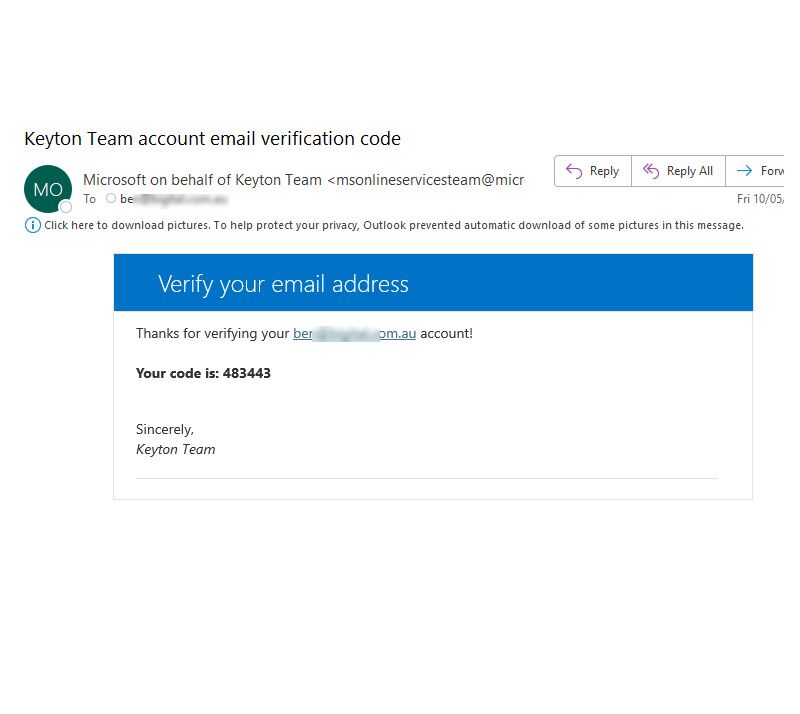
Task: Click the Sincerely closing text
Action: click(165, 429)
